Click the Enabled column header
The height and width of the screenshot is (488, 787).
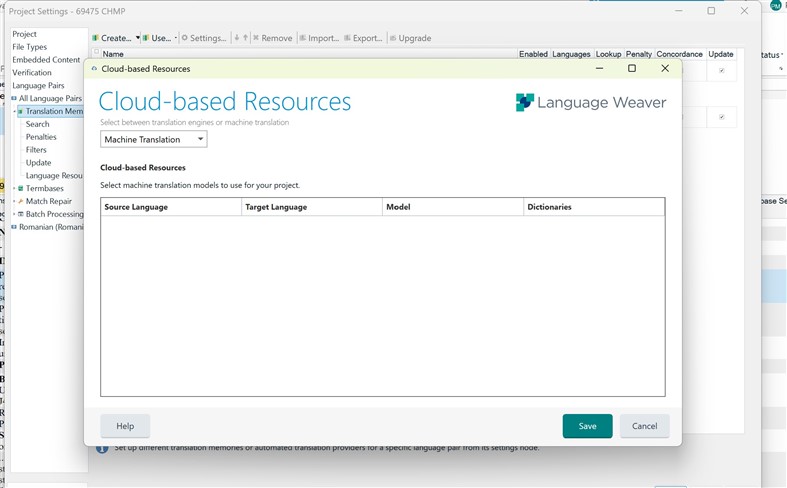(x=533, y=54)
